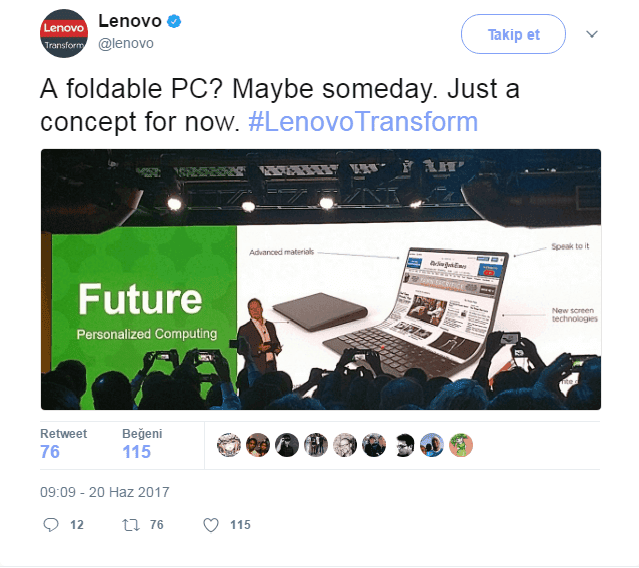
Task: View the Retweet 76 count list
Action: 64,444
